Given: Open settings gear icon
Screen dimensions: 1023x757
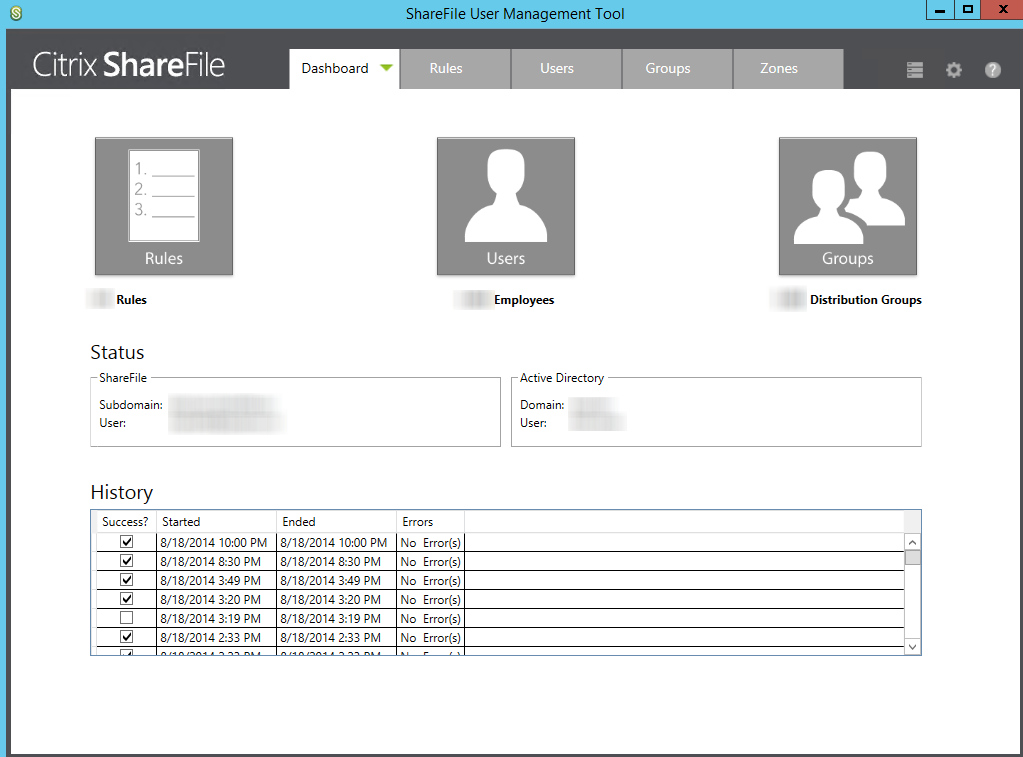Looking at the screenshot, I should [x=954, y=70].
